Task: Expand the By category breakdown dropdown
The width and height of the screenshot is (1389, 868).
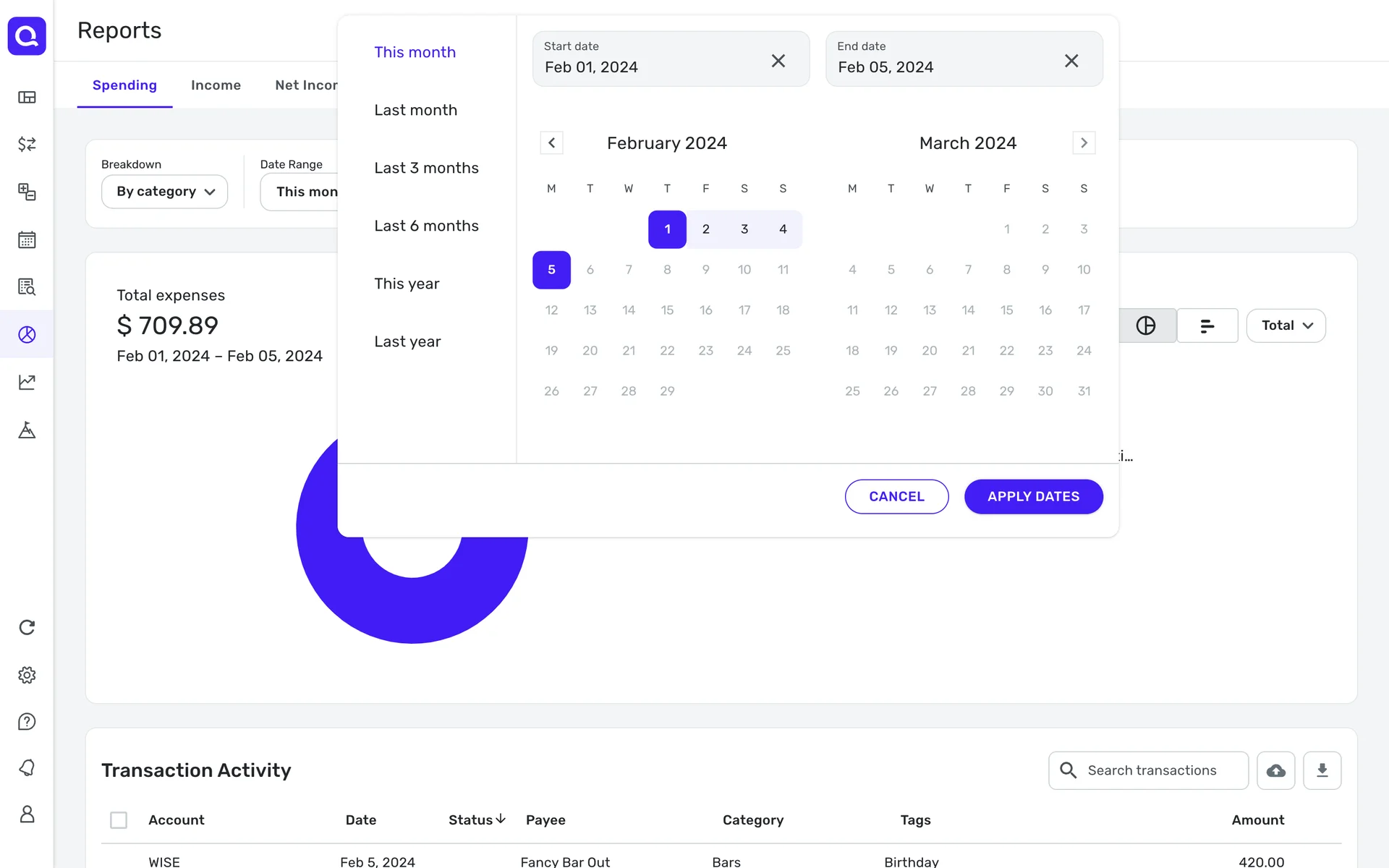Action: pyautogui.click(x=165, y=192)
